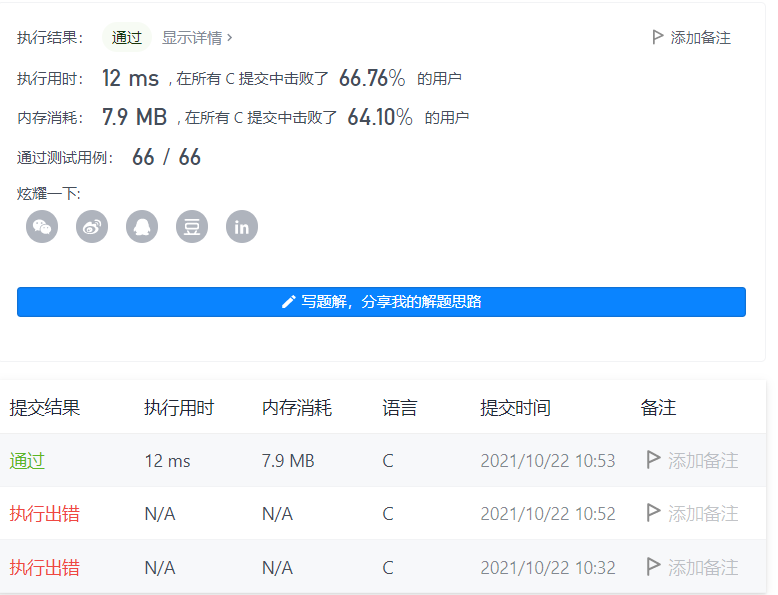Click the 执行用时 column header

(x=178, y=408)
